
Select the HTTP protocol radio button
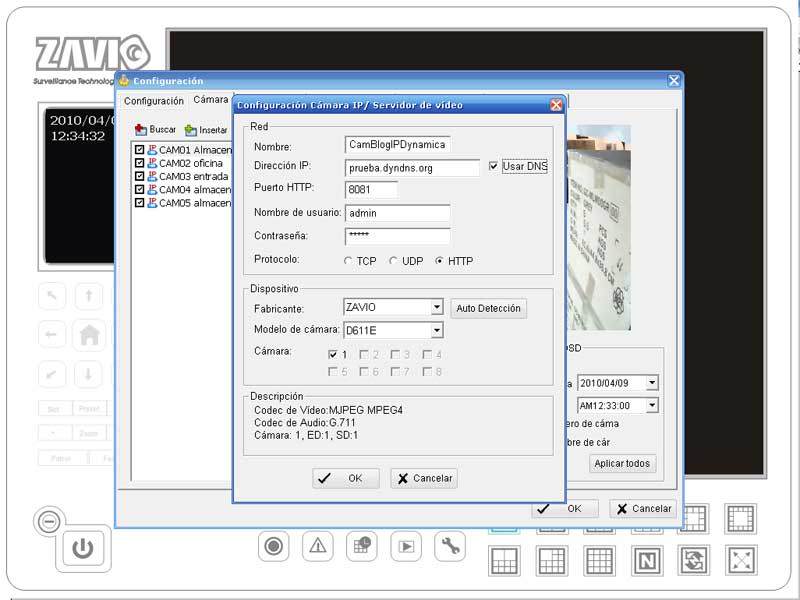click(439, 261)
